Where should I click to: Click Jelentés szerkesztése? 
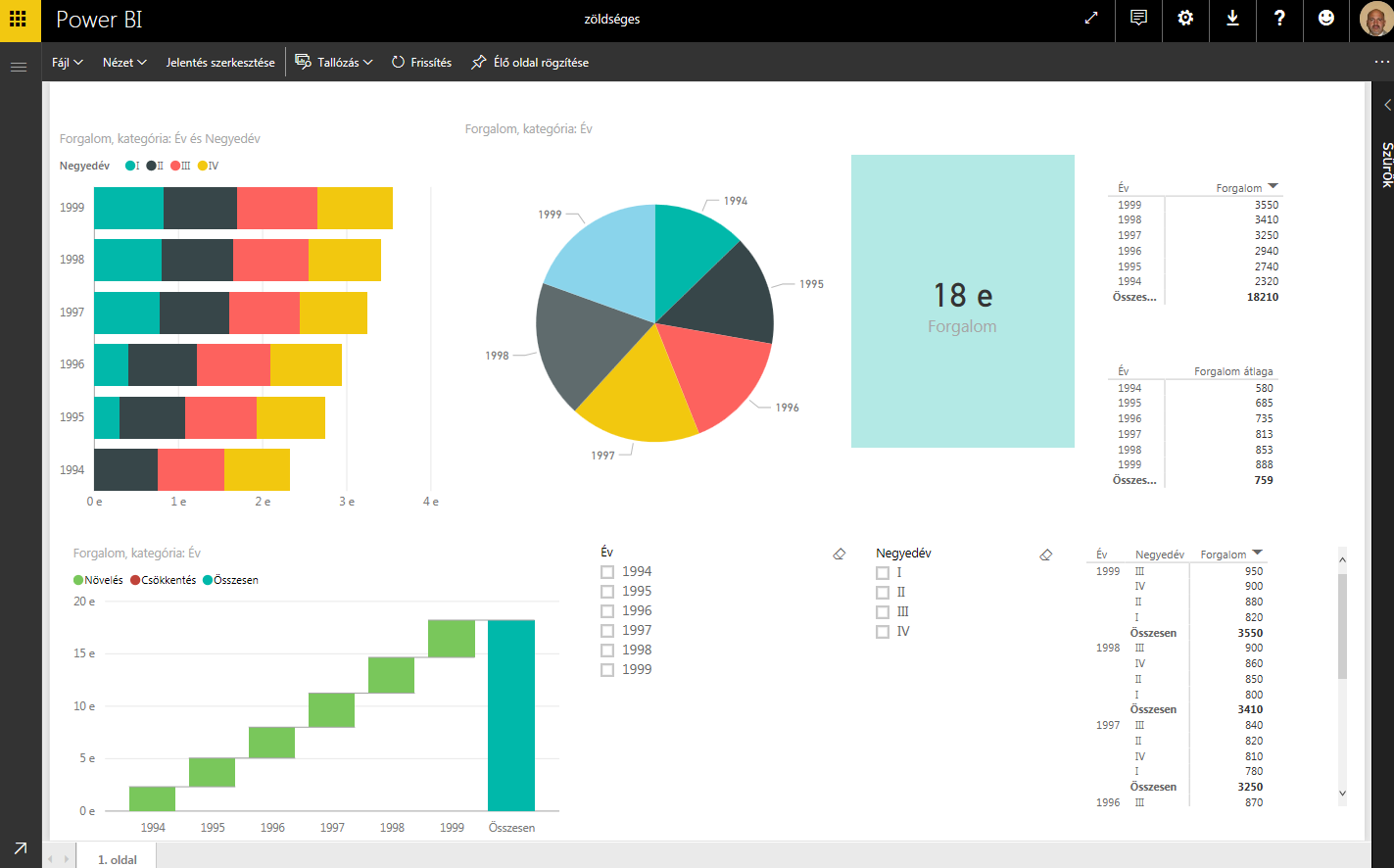[x=220, y=62]
